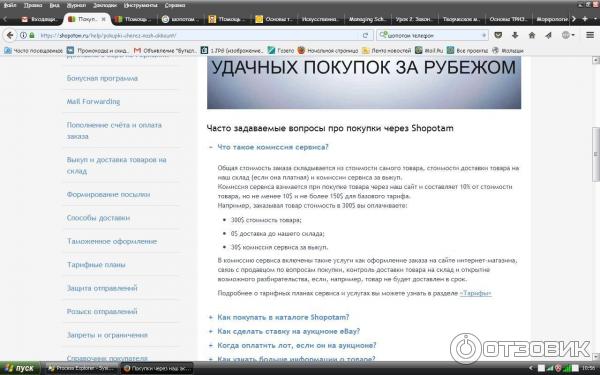Open the Лента новостей bookmark
Image resolution: width=600 pixels, height=375 pixels.
[386, 51]
